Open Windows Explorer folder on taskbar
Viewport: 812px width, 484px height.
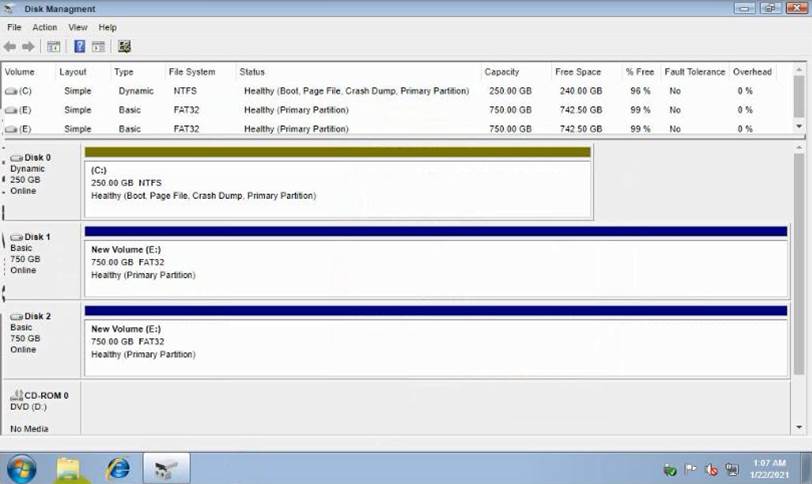68,467
